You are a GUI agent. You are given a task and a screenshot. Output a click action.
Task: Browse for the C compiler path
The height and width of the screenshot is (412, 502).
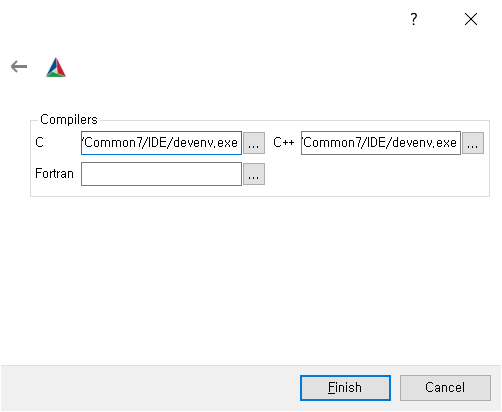point(254,143)
